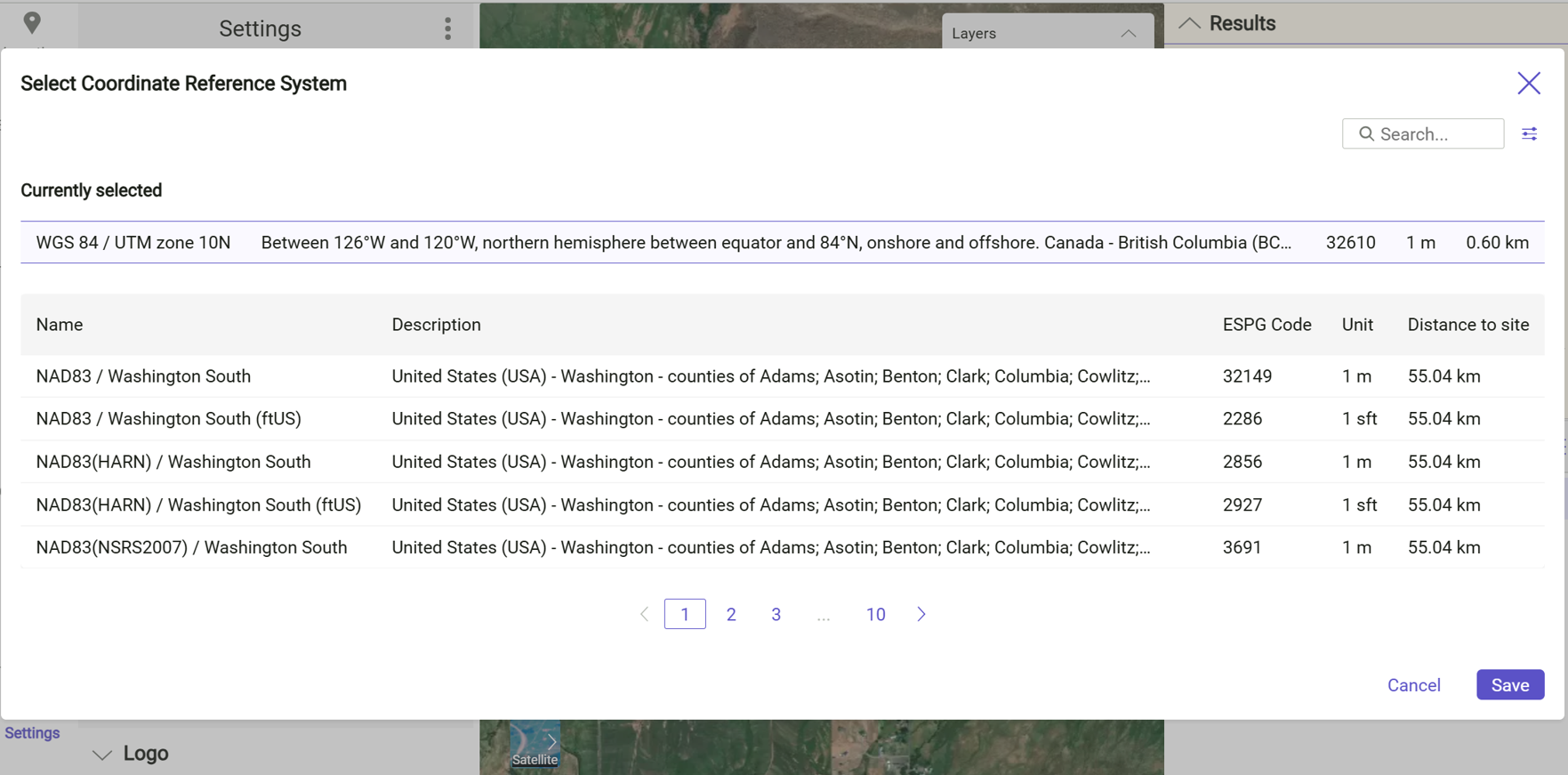Click the previous page arrow in pagination
Viewport: 1568px width, 775px height.
[x=644, y=614]
